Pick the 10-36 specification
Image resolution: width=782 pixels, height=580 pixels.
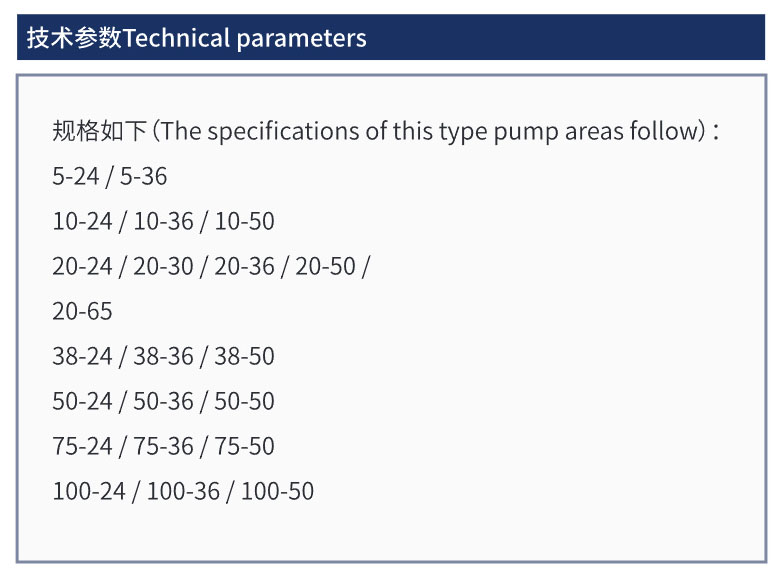click(163, 222)
